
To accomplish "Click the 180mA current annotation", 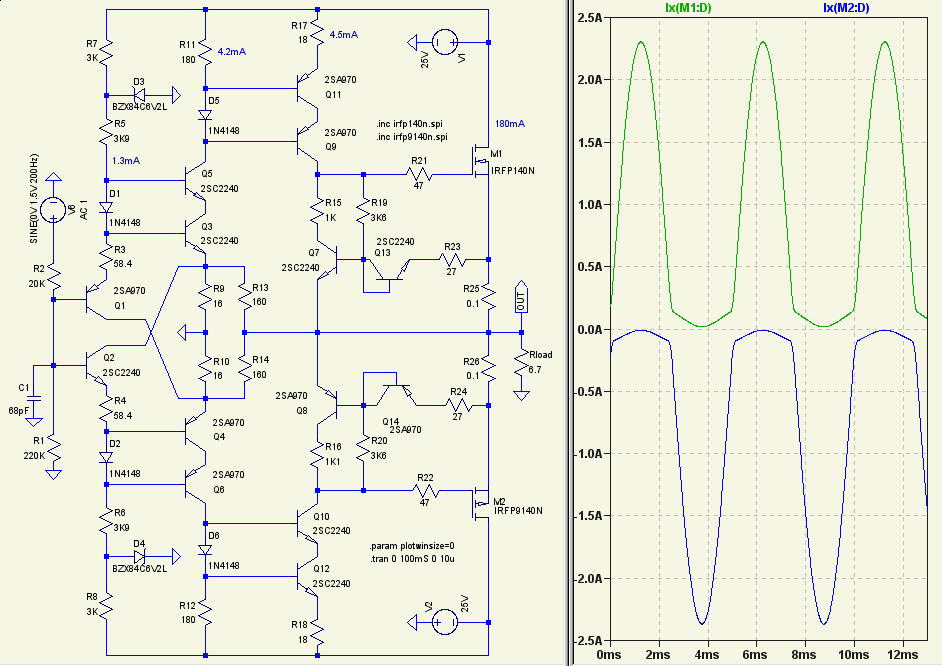I will [x=510, y=124].
